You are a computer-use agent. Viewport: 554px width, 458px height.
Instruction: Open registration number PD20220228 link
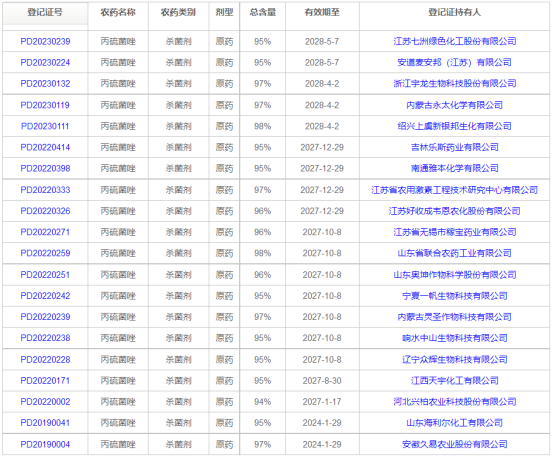tap(45, 360)
